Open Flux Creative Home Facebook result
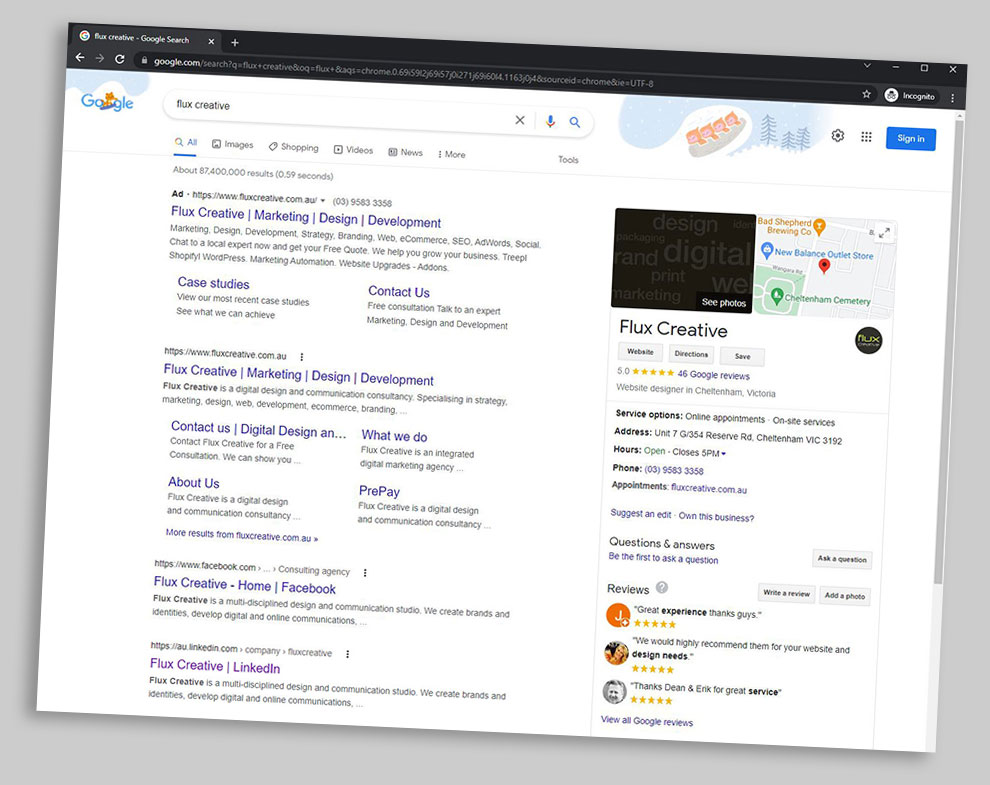 (244, 585)
